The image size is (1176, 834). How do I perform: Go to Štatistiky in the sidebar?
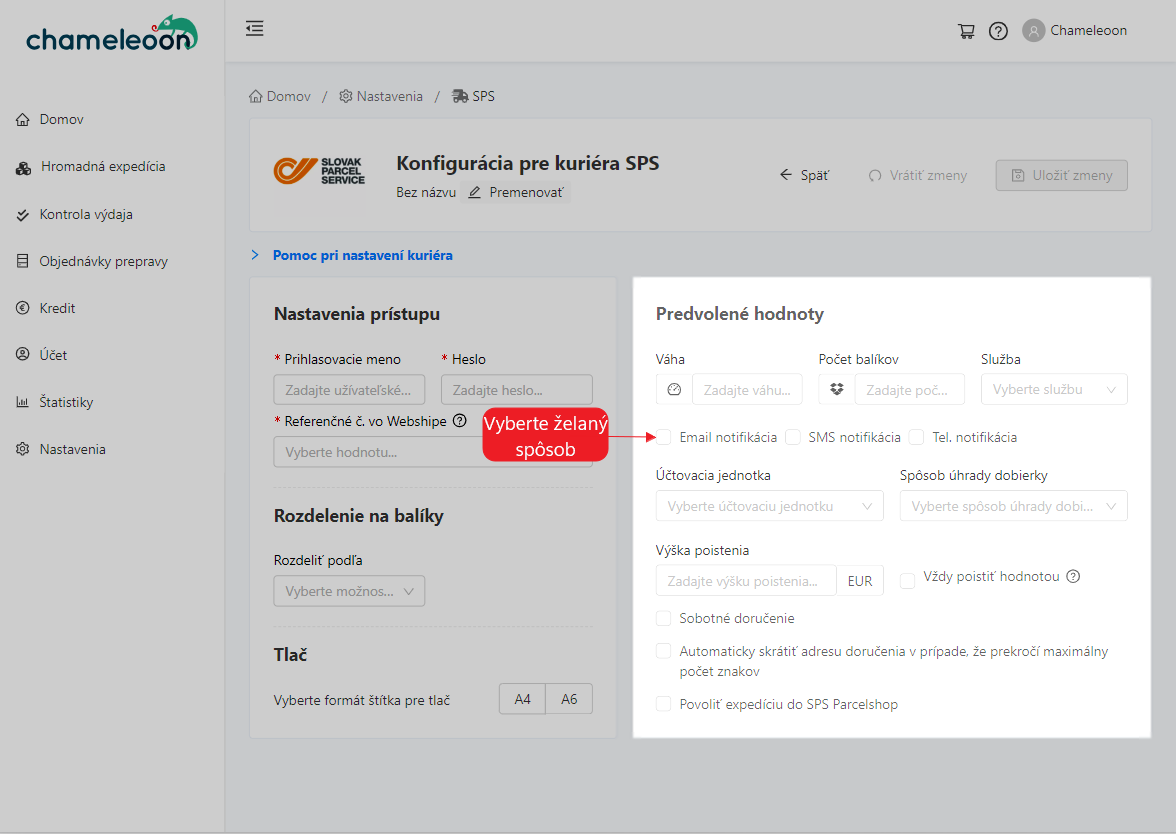coord(66,402)
